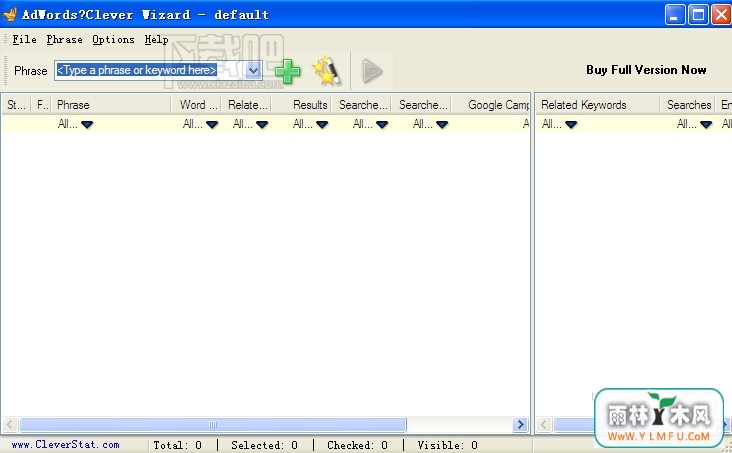
Task: Click the first Searche... column header
Action: pos(361,105)
